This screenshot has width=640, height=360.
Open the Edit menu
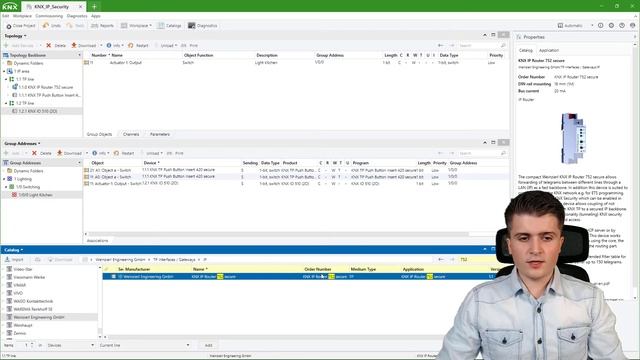[x=5, y=16]
